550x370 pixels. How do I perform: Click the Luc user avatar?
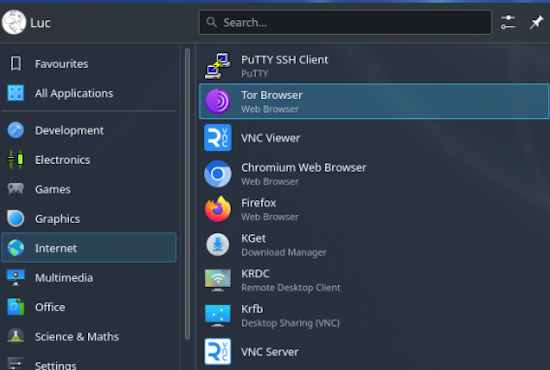coord(14,22)
